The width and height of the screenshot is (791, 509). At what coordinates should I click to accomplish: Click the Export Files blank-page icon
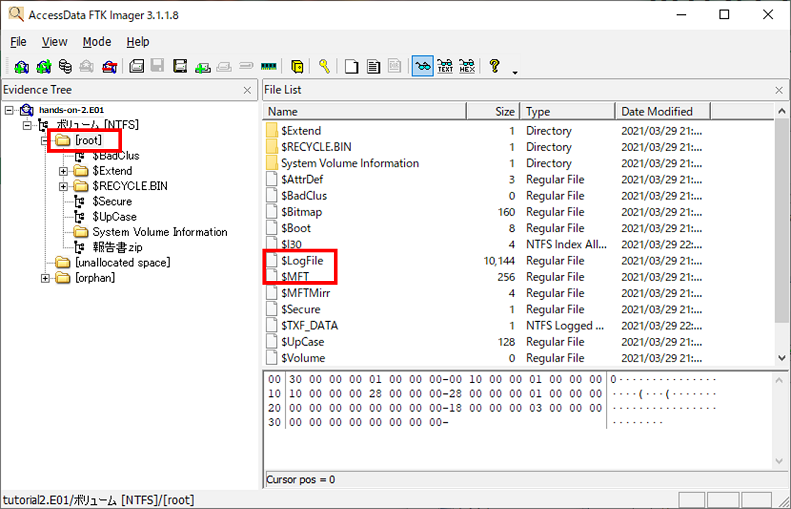click(x=352, y=66)
